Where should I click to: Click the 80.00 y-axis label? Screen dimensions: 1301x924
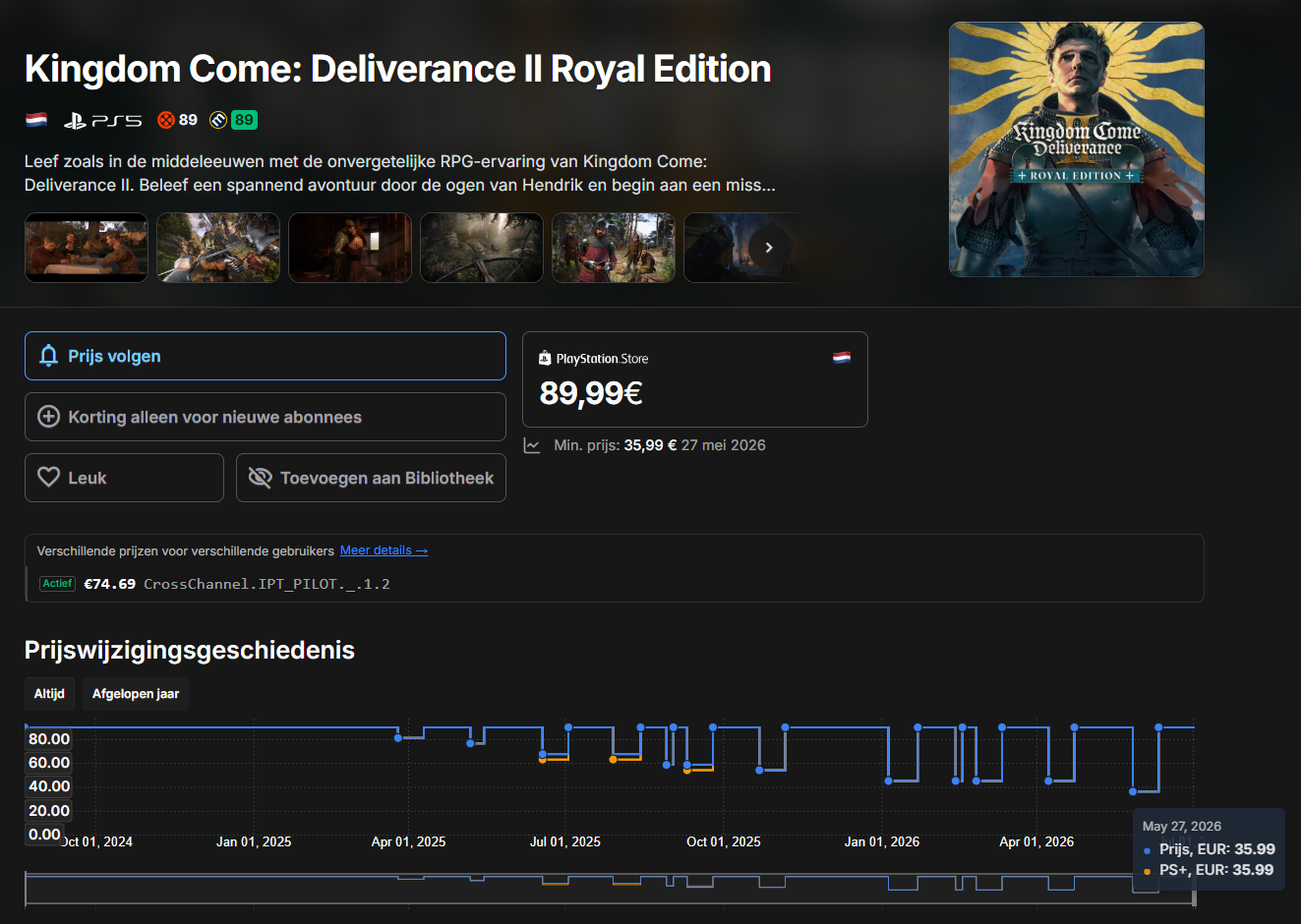click(x=49, y=739)
